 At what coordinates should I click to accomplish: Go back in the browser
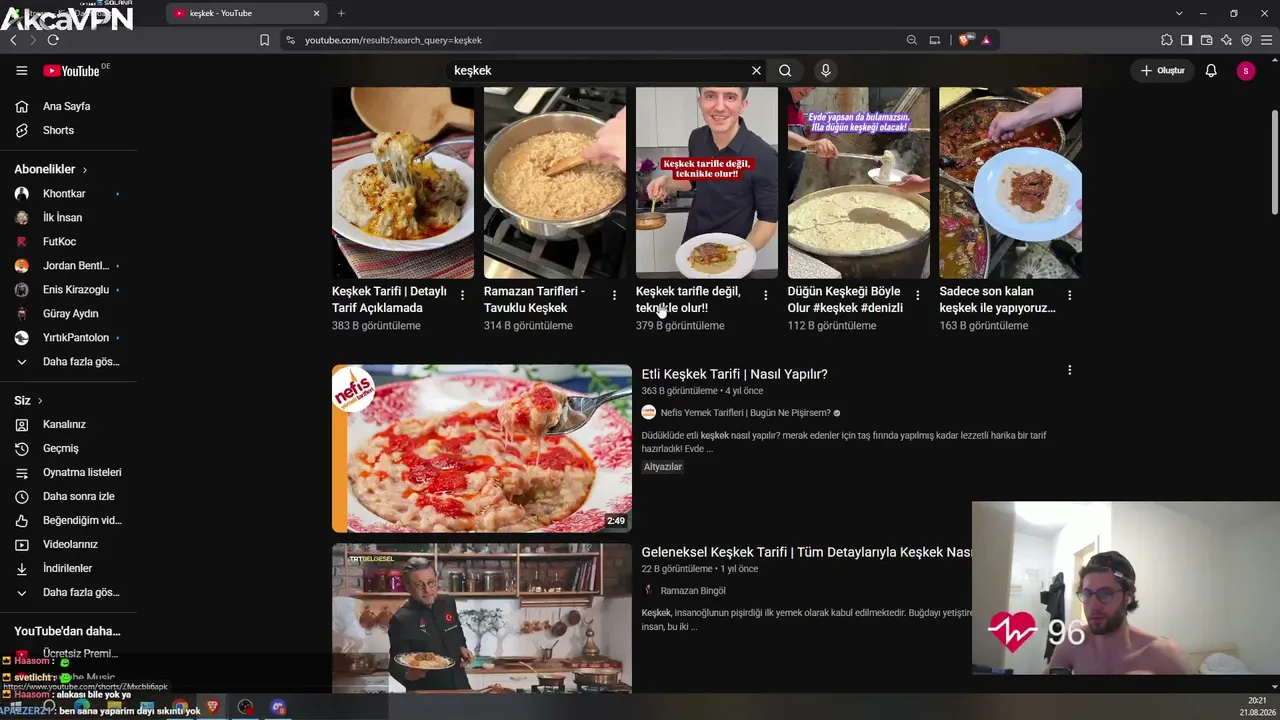13,40
